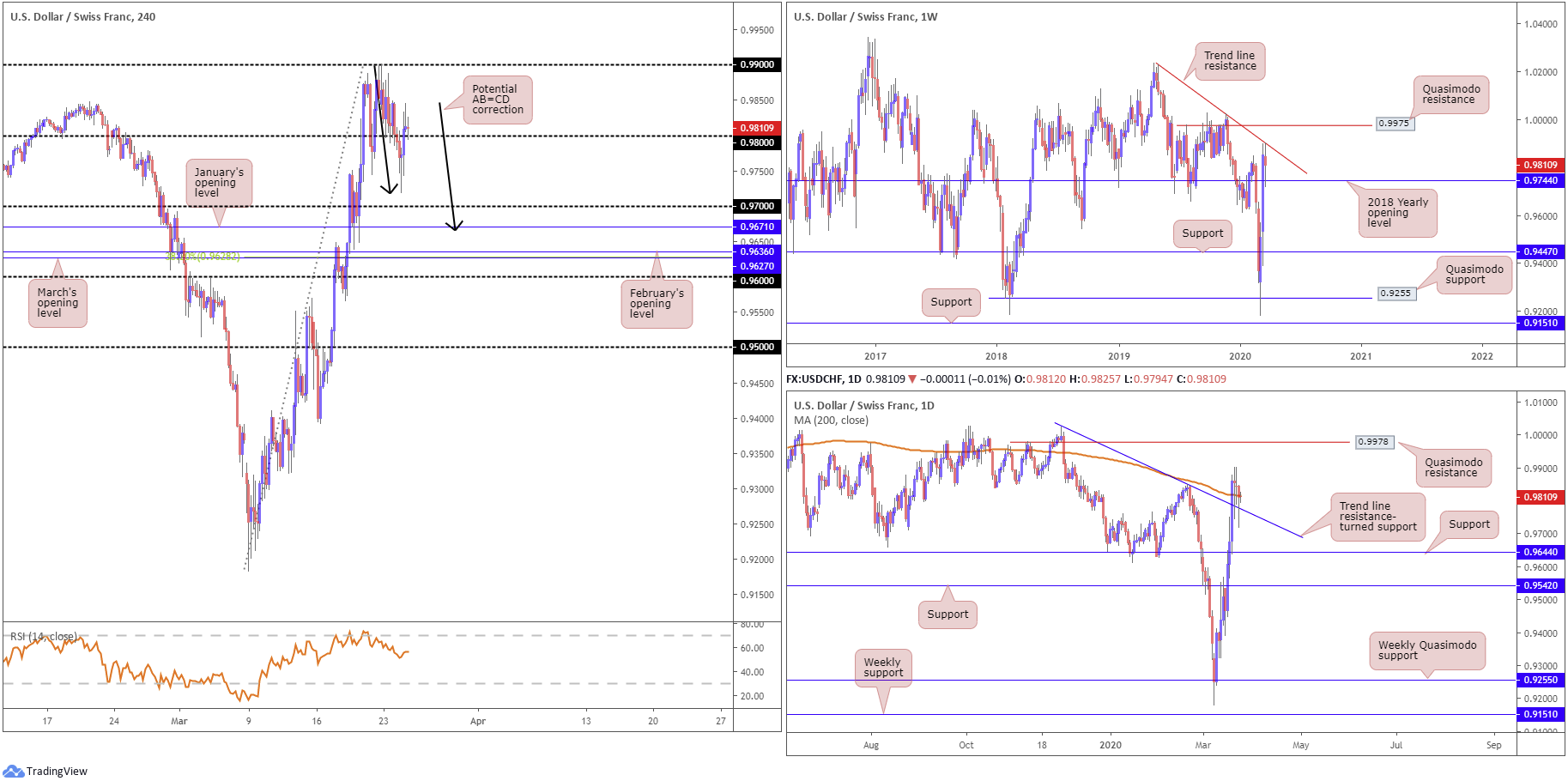Click the current price 0.98109 on 240 chart
The height and width of the screenshot is (781, 1568).
point(757,128)
